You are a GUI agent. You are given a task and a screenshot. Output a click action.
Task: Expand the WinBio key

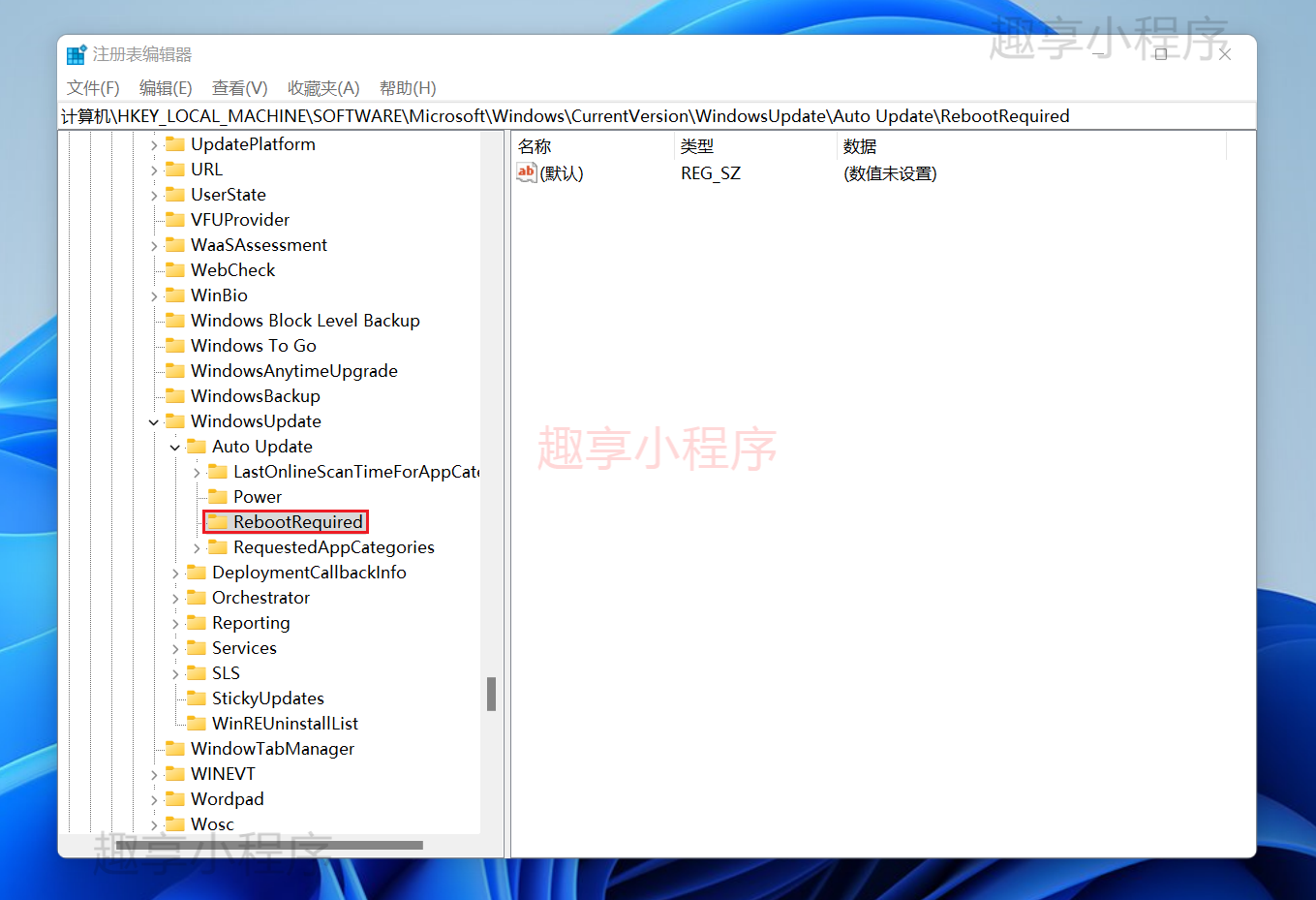154,296
